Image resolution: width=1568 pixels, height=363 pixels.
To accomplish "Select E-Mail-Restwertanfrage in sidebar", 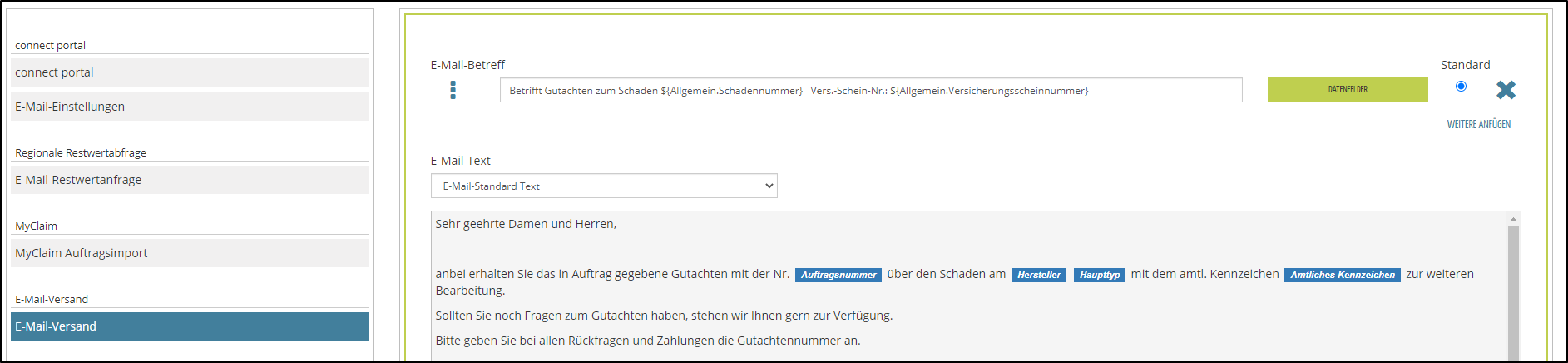I will (x=190, y=180).
